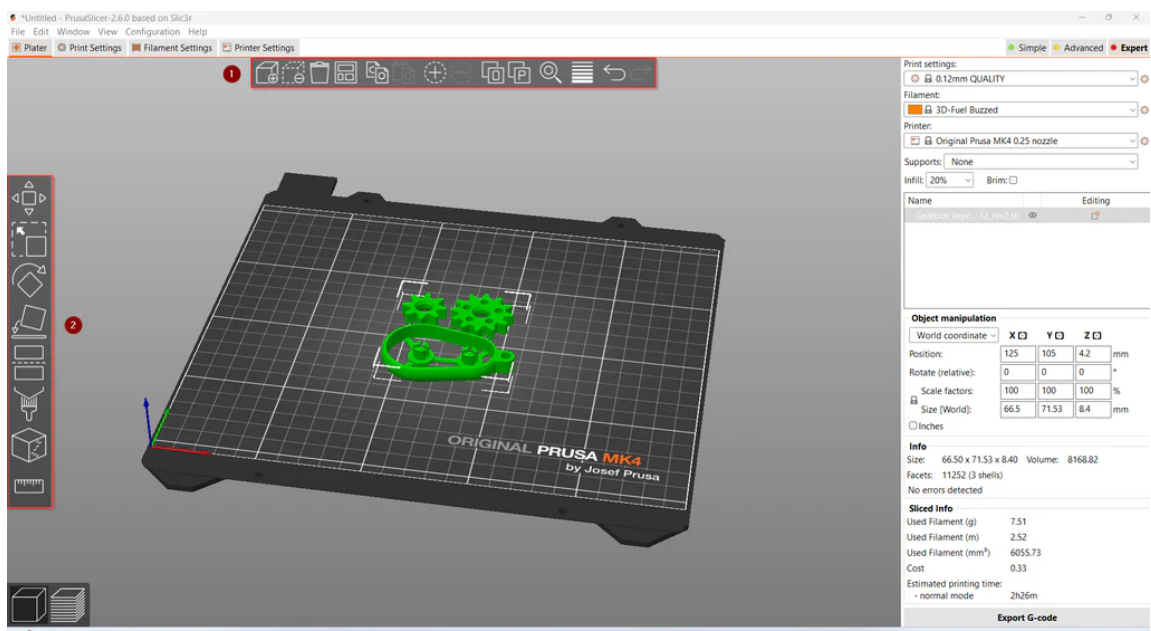This screenshot has height=631, width=1151.
Task: Select Gearbox_keyc stl row in object list
Action: 1026,216
